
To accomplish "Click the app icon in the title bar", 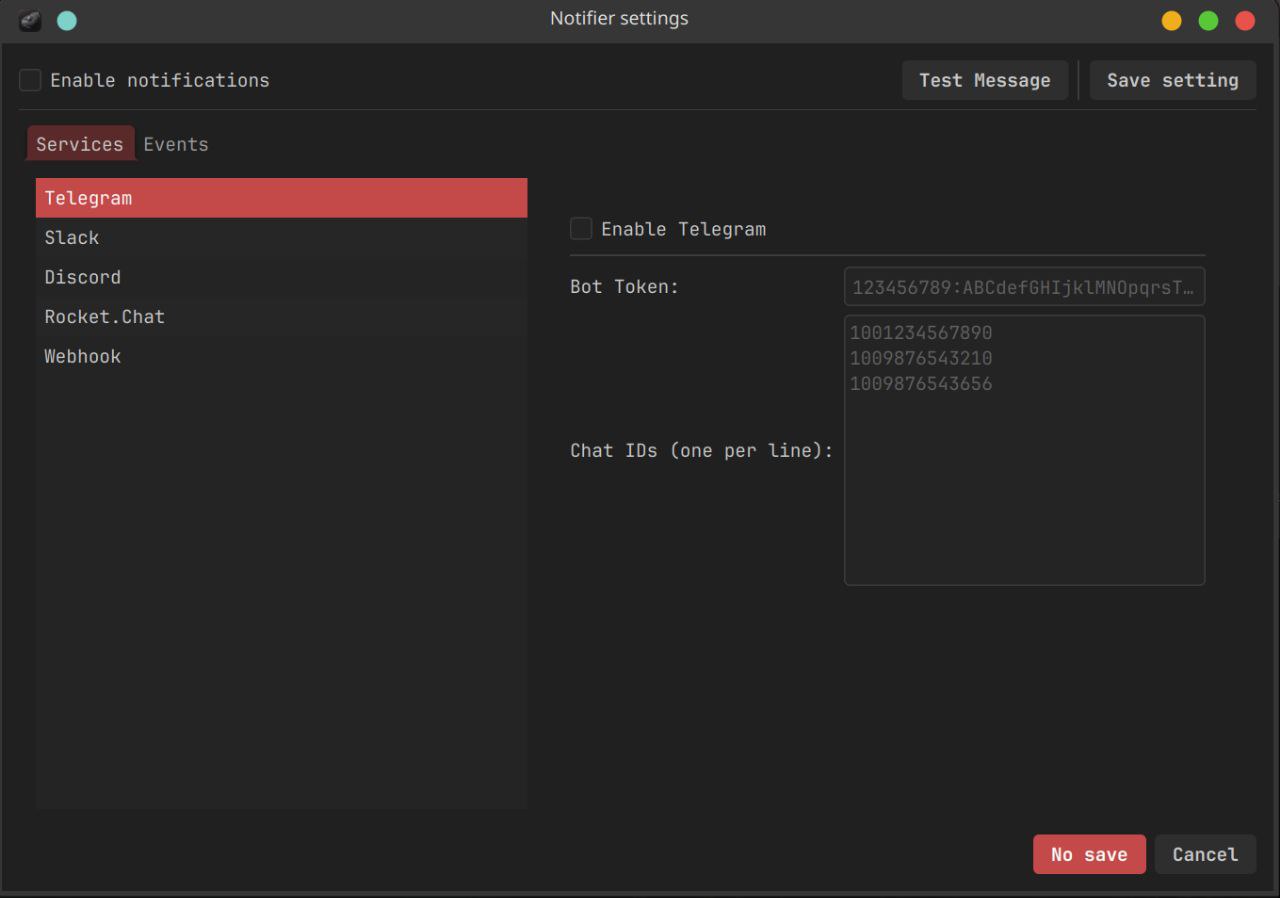I will pos(30,20).
